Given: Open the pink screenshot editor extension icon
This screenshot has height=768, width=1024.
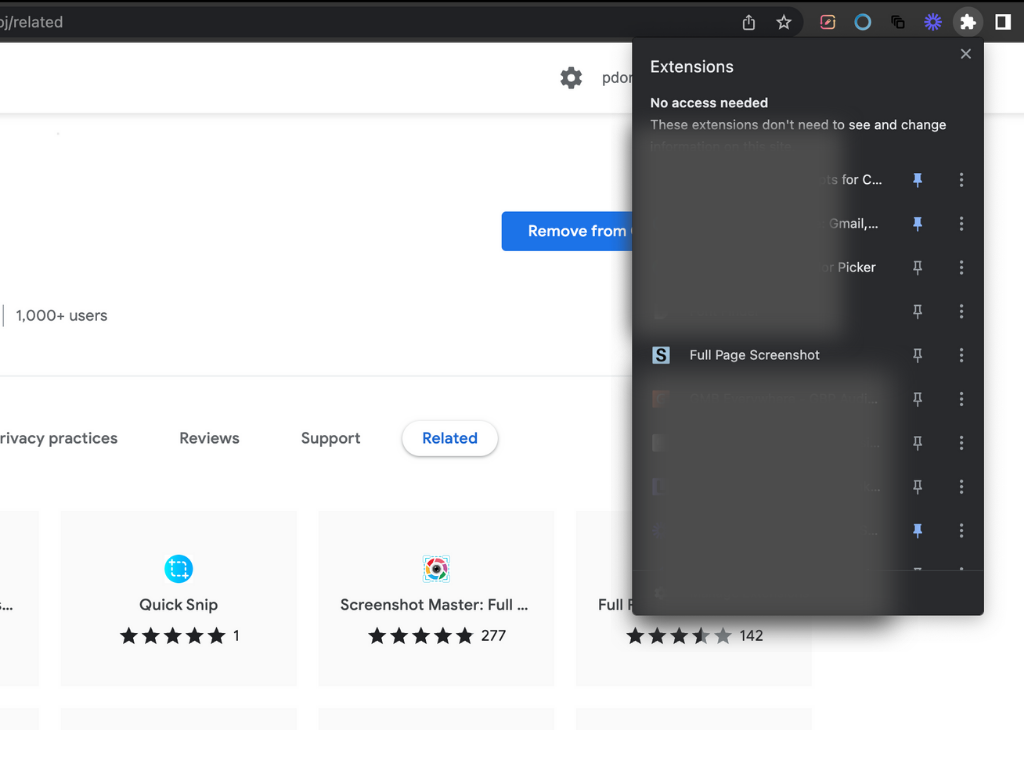Looking at the screenshot, I should coord(827,21).
